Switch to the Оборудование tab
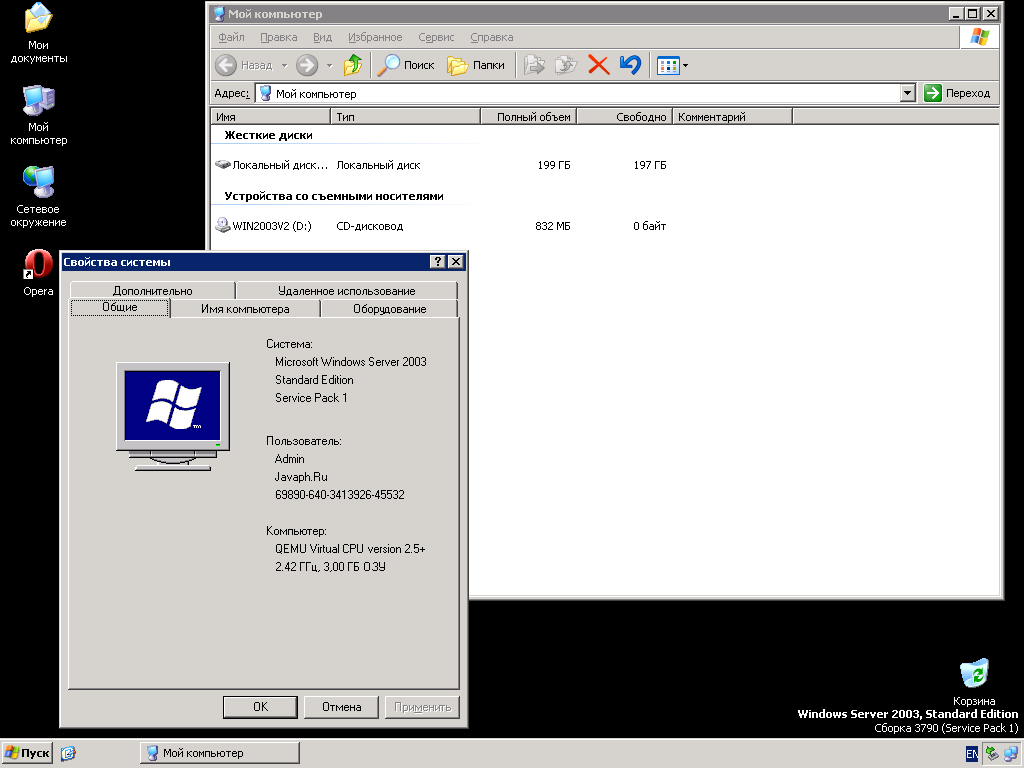This screenshot has width=1024, height=768. click(389, 309)
